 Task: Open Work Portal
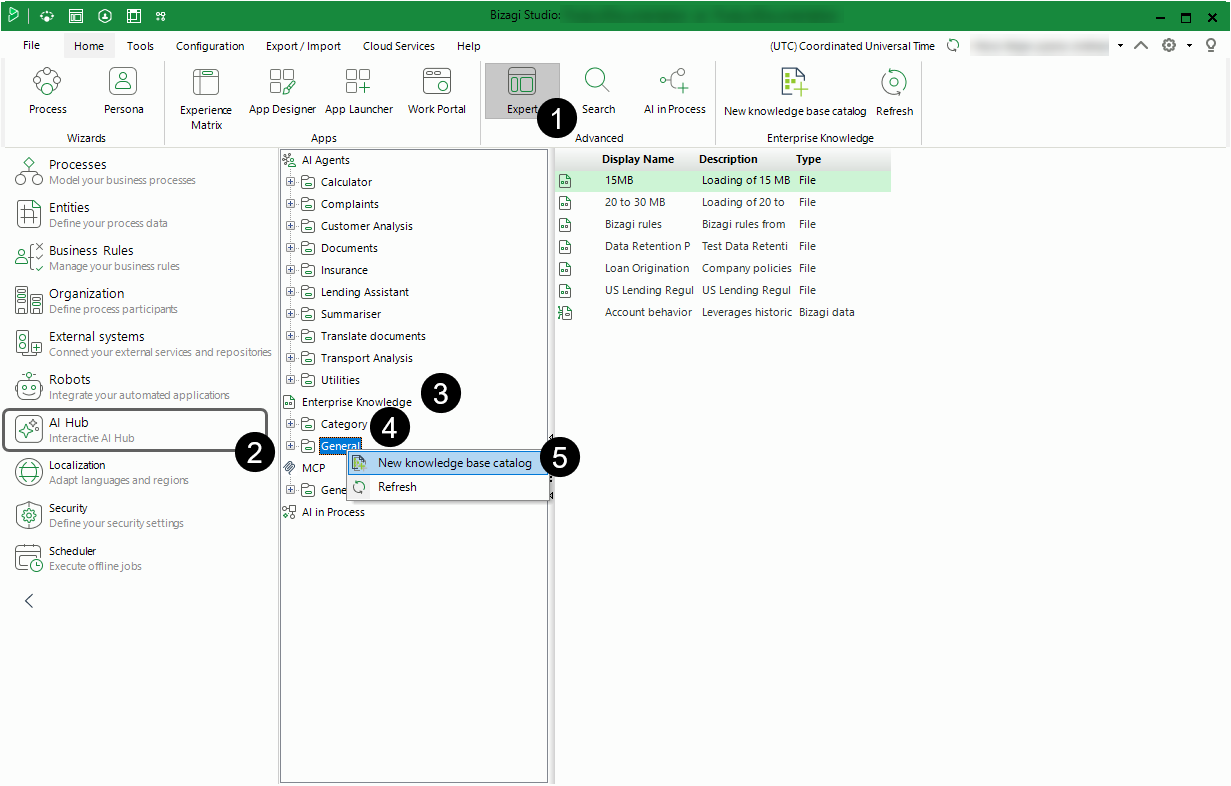(x=437, y=92)
